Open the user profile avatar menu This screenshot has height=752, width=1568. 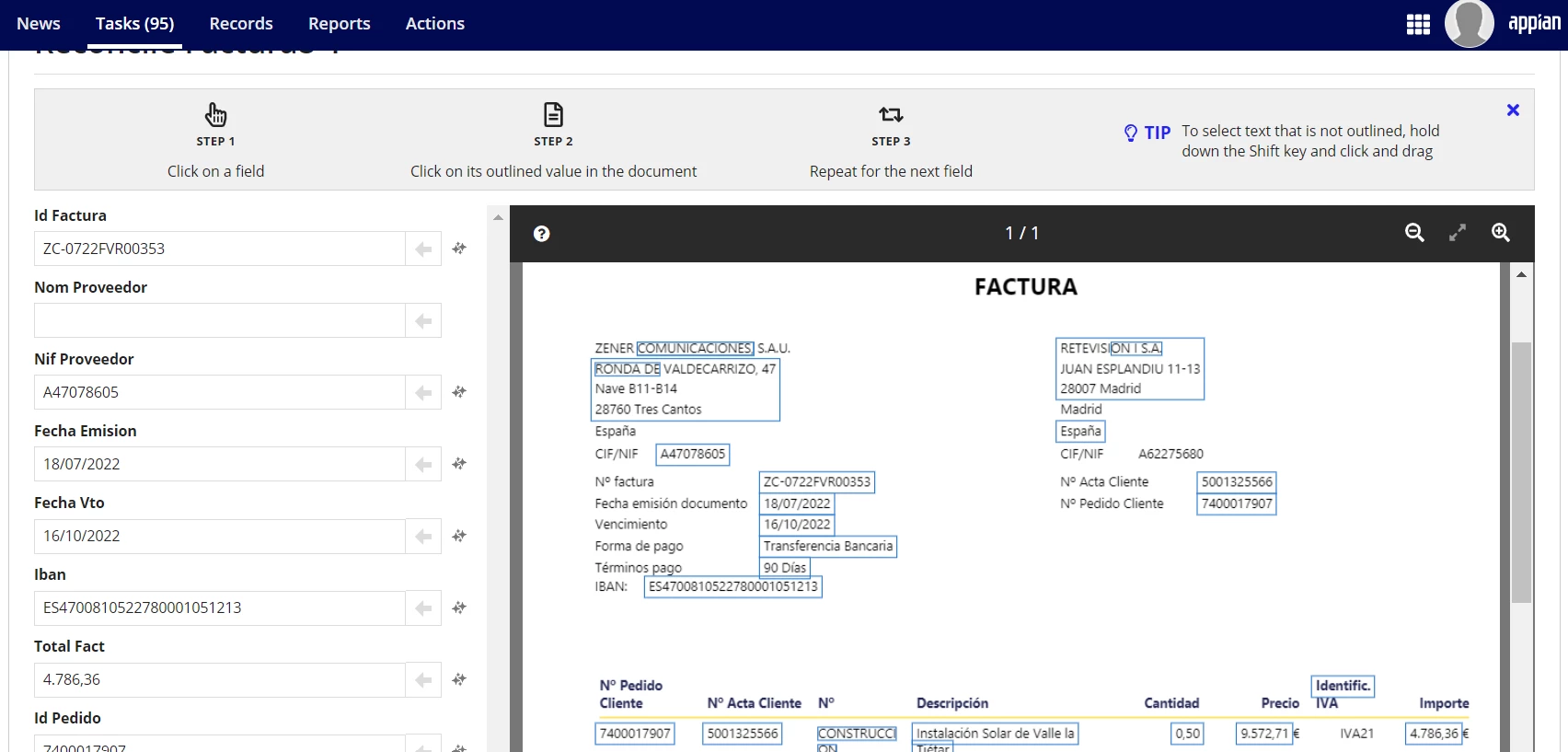point(1470,24)
